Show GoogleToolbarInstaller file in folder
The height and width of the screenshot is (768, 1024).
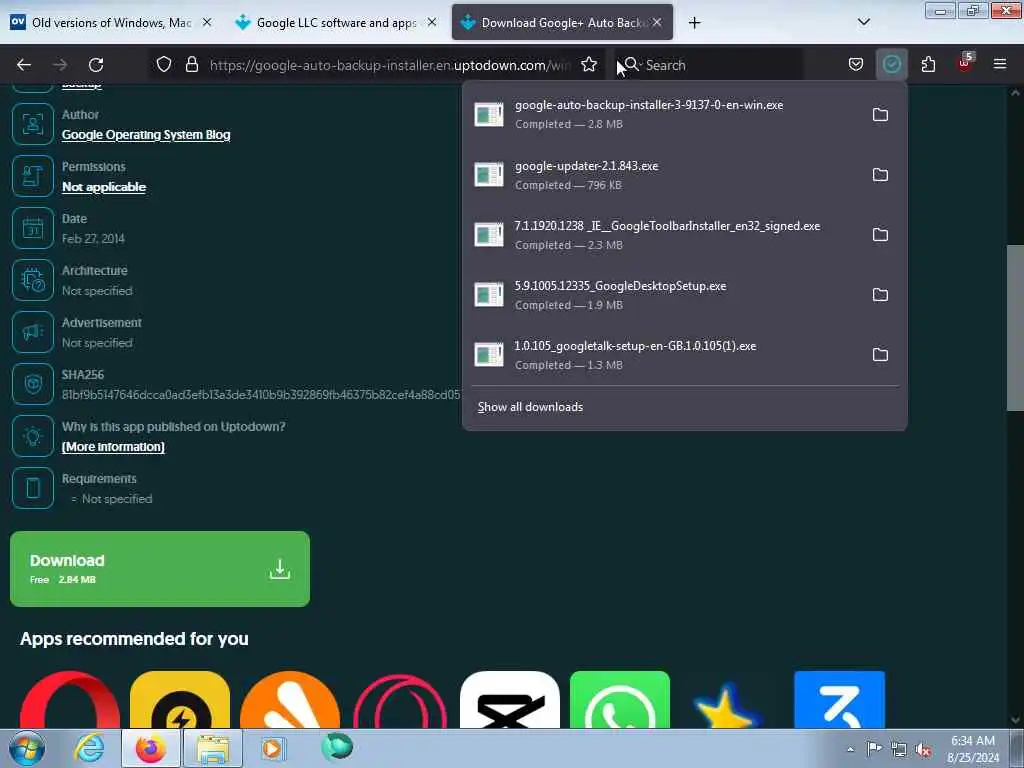pyautogui.click(x=880, y=235)
